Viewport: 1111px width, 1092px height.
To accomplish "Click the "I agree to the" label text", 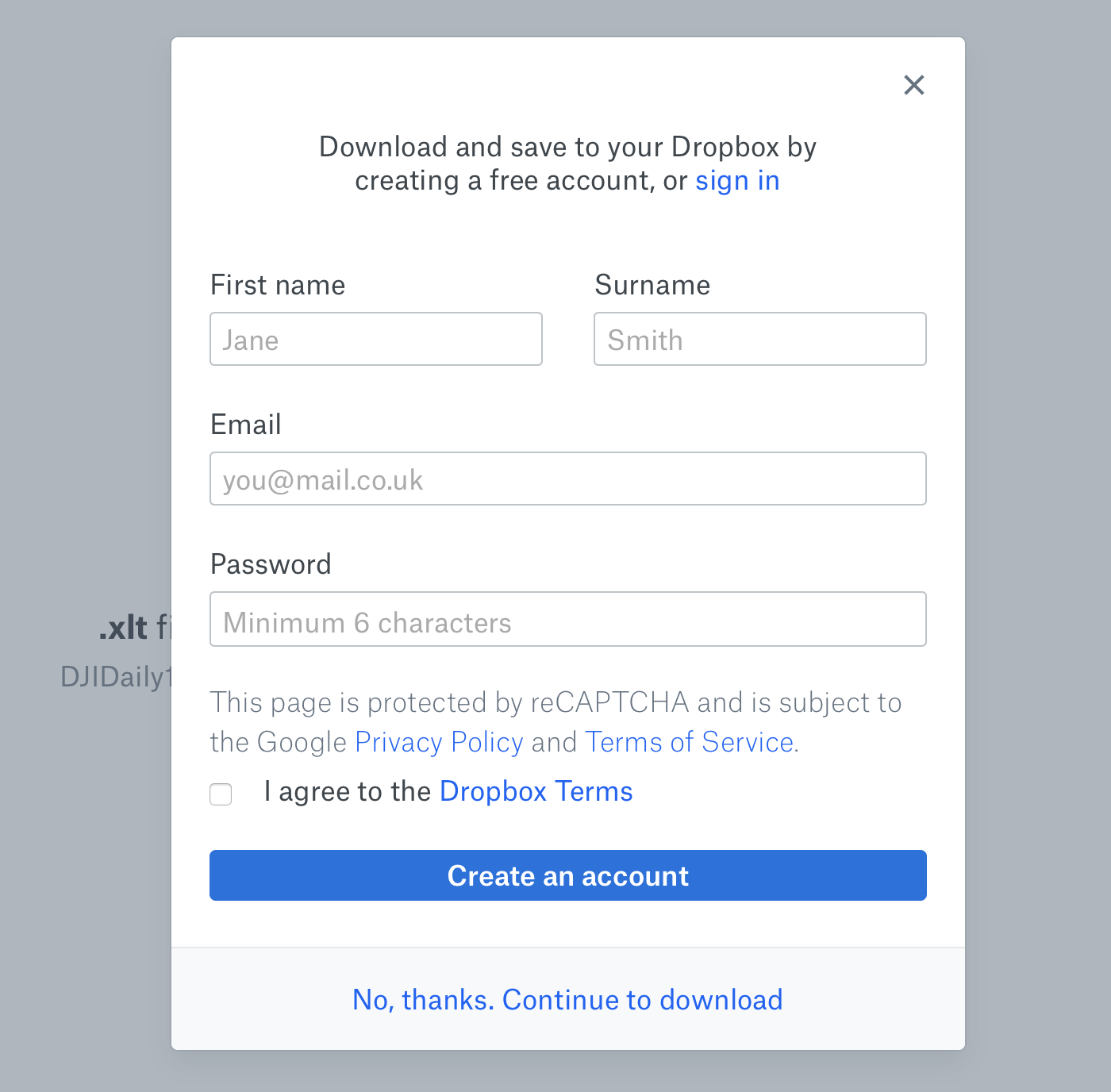I will pyautogui.click(x=348, y=792).
